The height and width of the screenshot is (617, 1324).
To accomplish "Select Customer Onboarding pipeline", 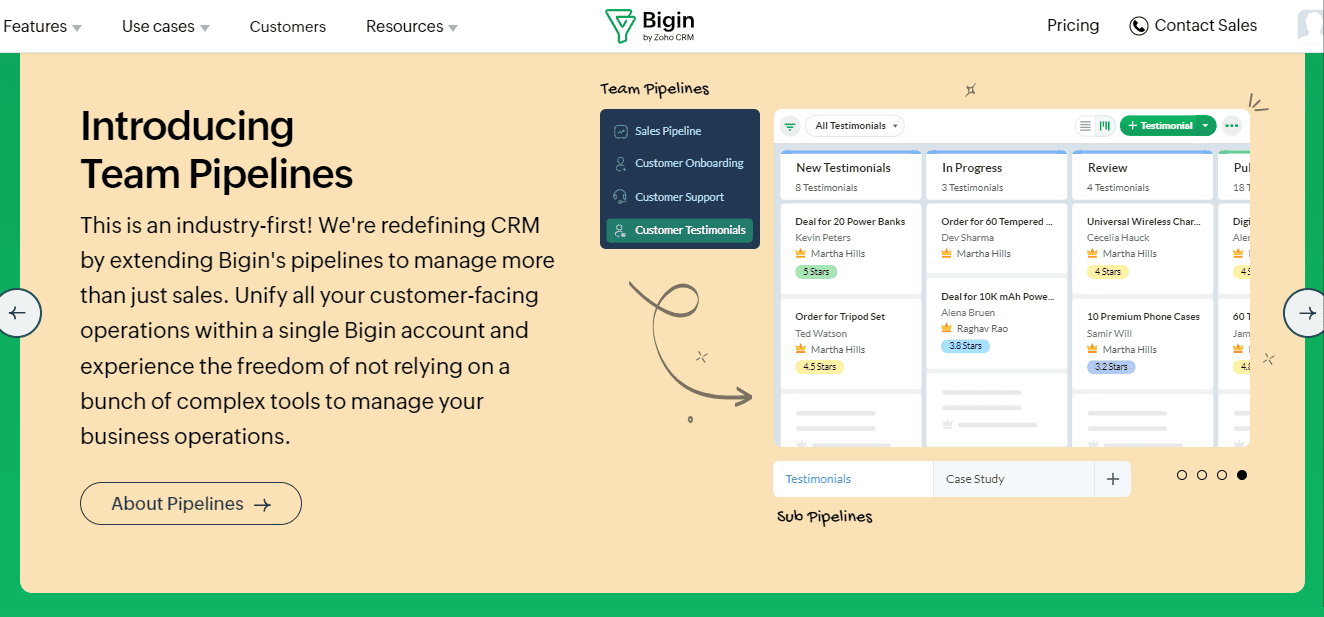I will [679, 163].
